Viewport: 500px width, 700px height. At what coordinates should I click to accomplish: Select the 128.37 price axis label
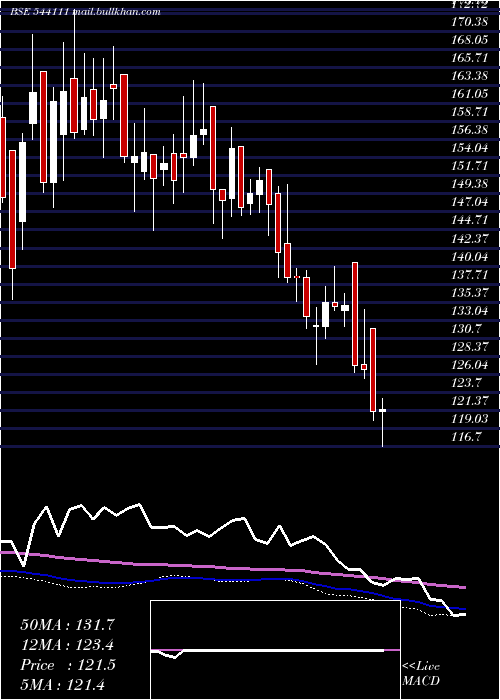[469, 347]
